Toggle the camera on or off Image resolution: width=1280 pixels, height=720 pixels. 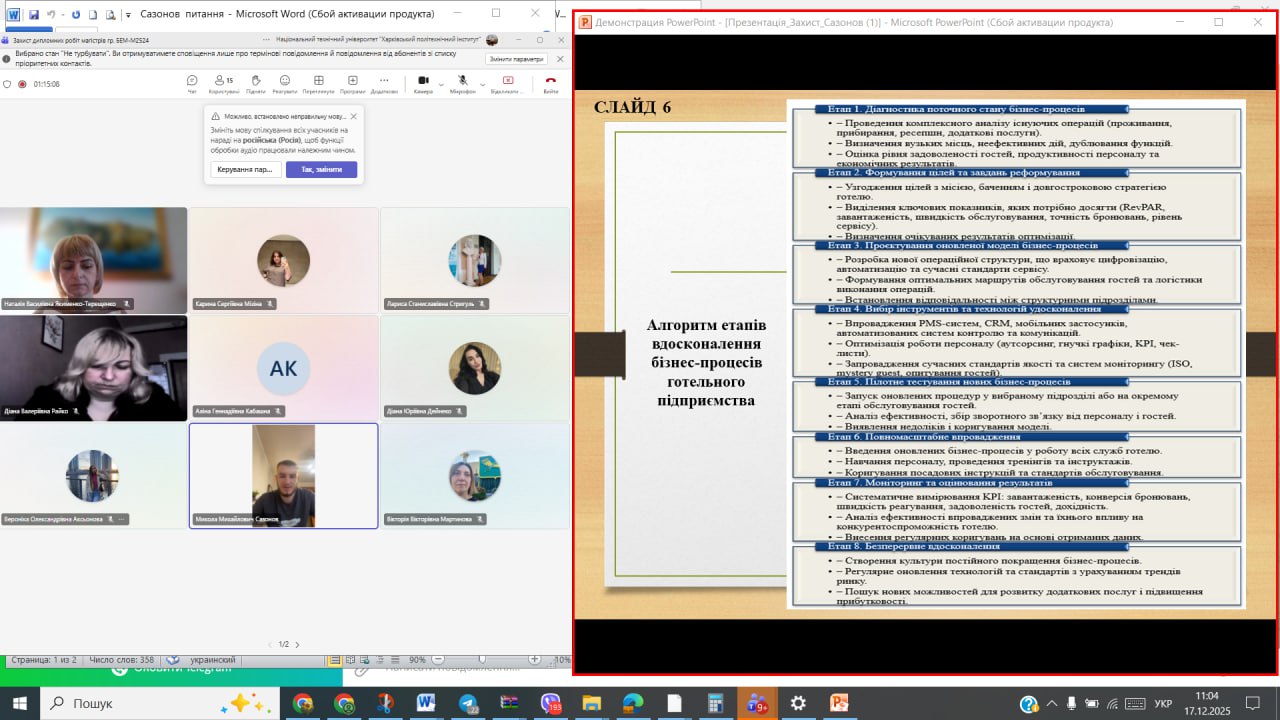point(423,81)
